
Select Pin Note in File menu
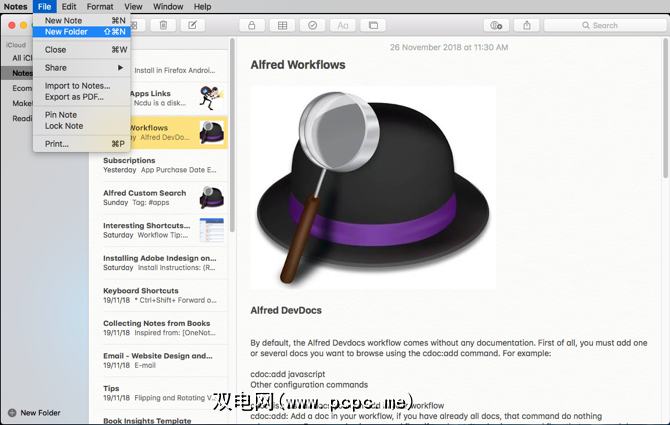click(82, 114)
